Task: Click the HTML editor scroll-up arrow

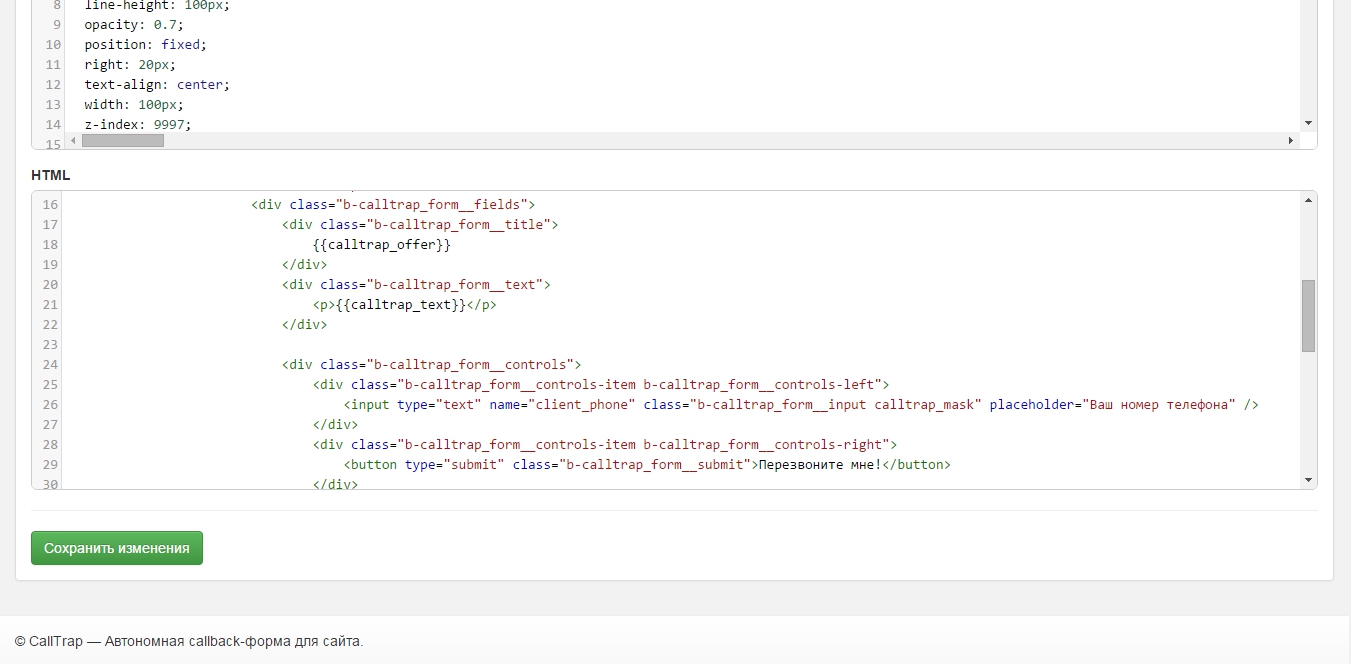Action: 1308,201
